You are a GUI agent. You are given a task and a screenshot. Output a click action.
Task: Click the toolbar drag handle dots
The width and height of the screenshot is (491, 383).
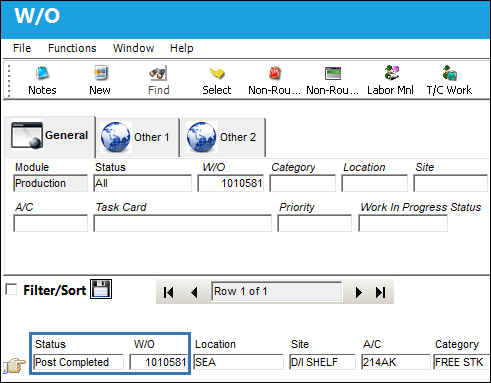tap(9, 81)
